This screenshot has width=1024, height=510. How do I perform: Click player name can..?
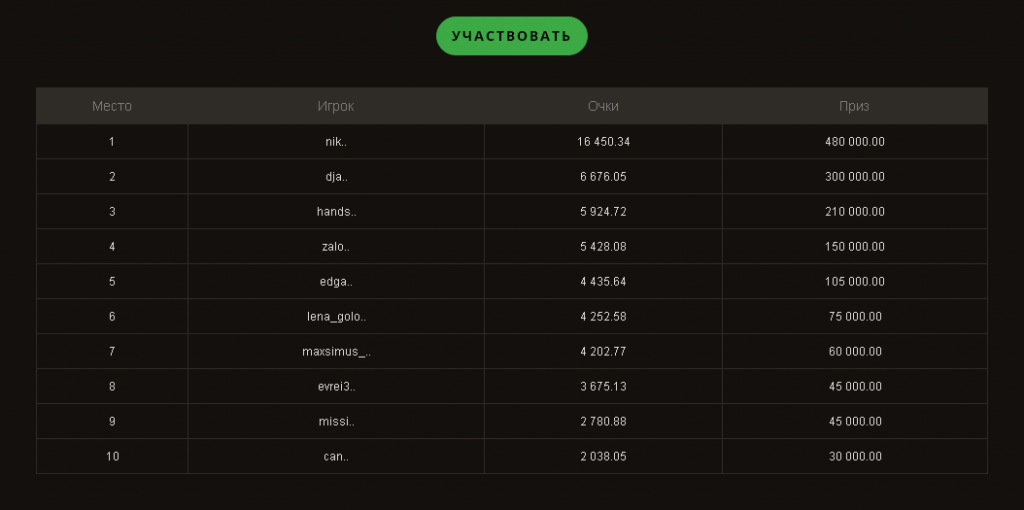coord(336,457)
